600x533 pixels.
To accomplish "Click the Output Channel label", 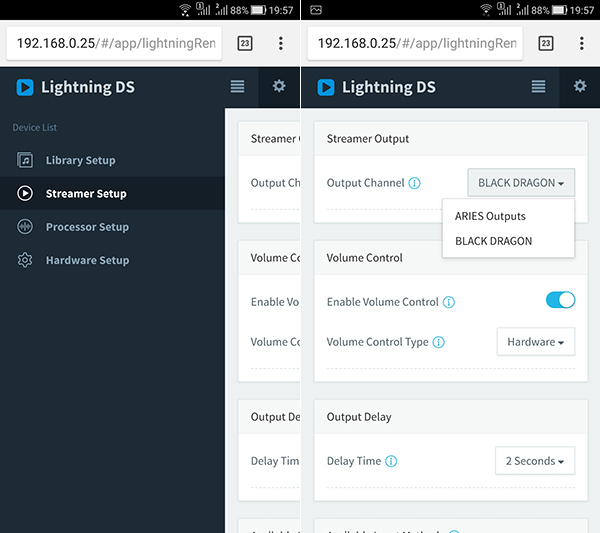I will coord(365,183).
